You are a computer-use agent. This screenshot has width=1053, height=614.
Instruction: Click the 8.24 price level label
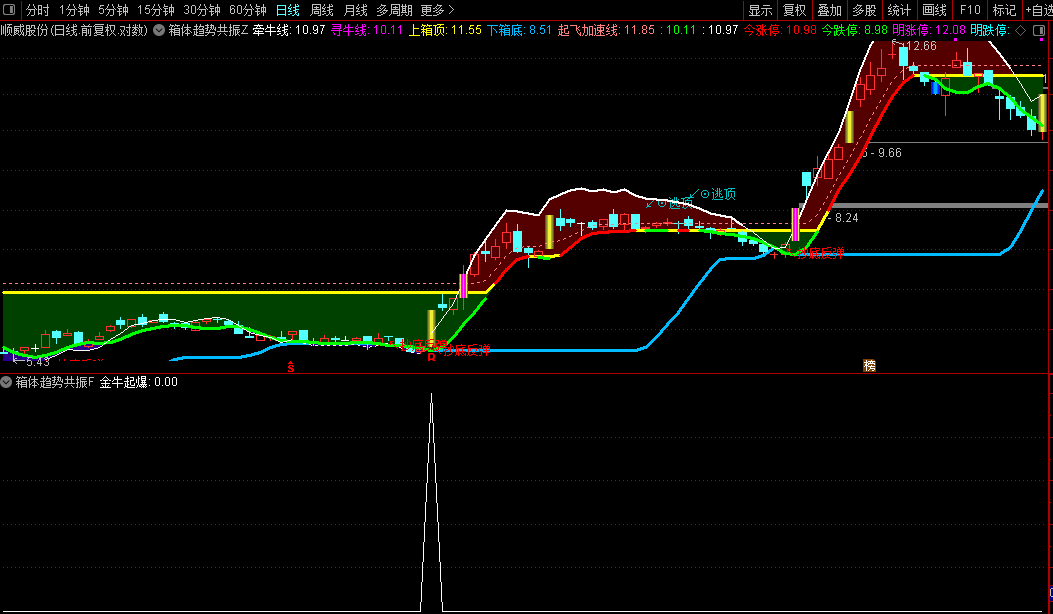[846, 218]
